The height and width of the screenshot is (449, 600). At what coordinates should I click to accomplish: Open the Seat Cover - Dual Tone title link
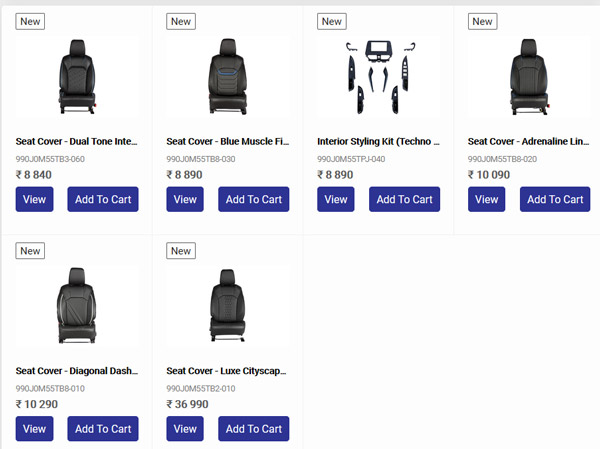76,142
